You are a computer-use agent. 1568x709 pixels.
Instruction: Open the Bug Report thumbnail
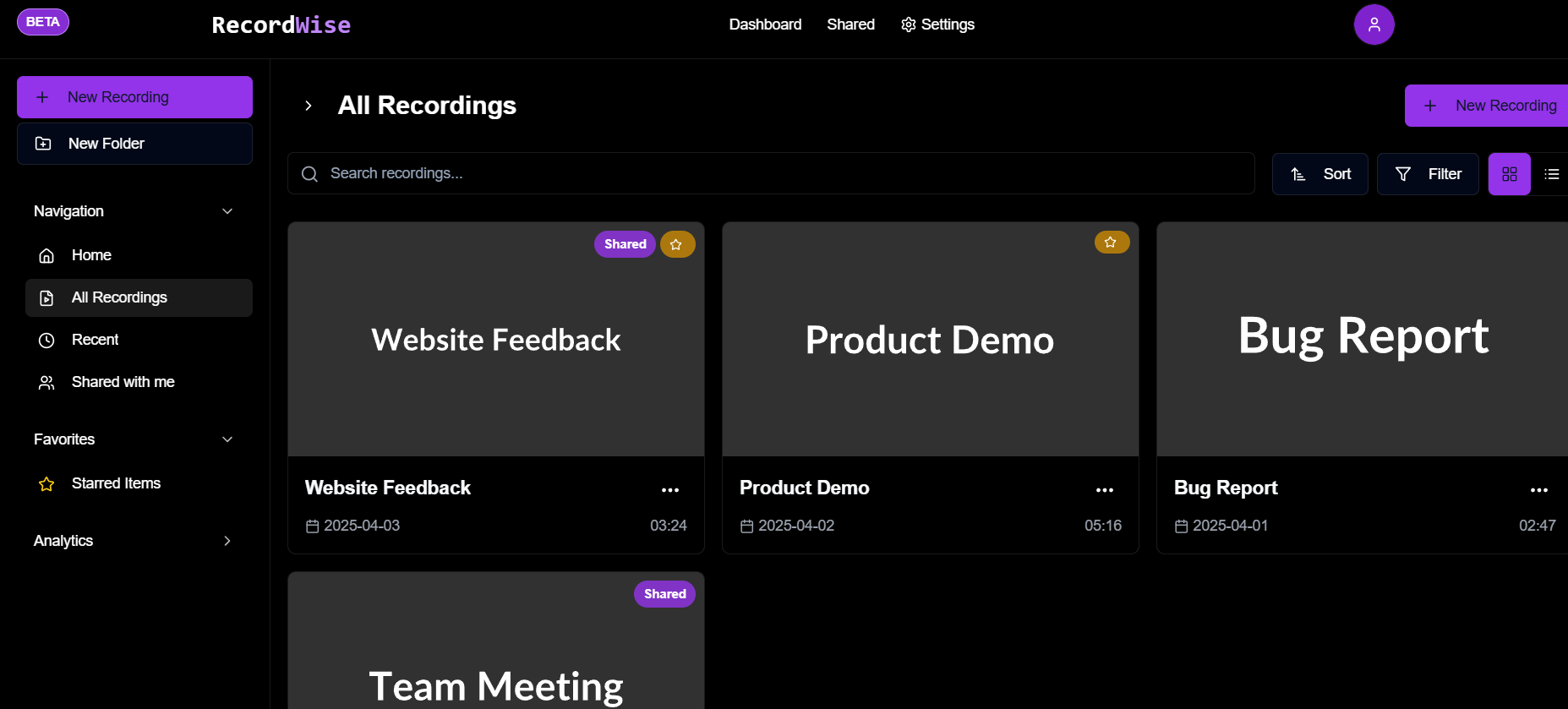coord(1363,340)
